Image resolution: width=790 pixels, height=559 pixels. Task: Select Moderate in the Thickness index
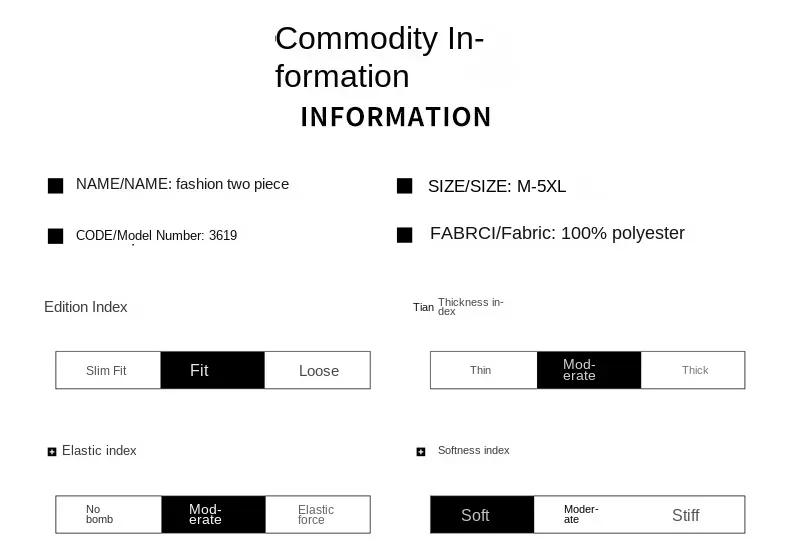point(588,370)
